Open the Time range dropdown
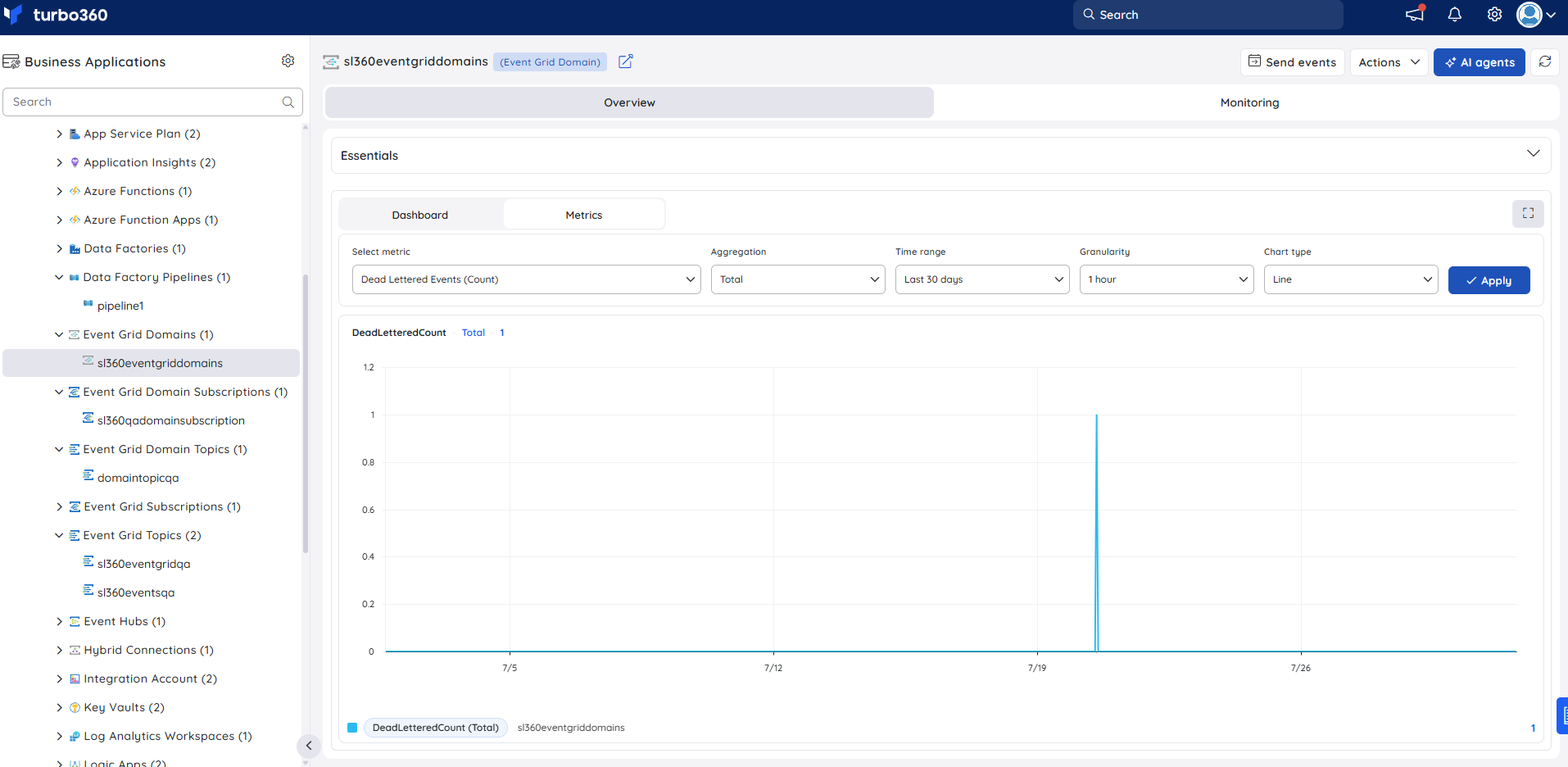 click(x=982, y=279)
